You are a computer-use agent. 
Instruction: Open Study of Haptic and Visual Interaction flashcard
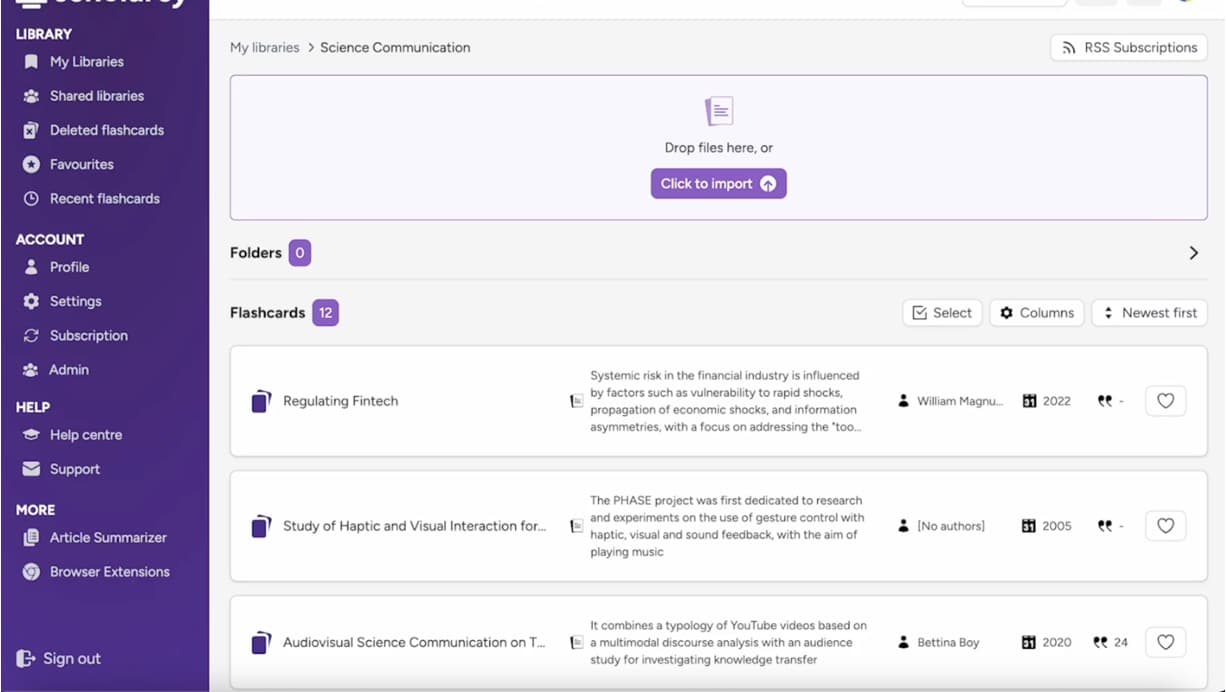pos(415,526)
